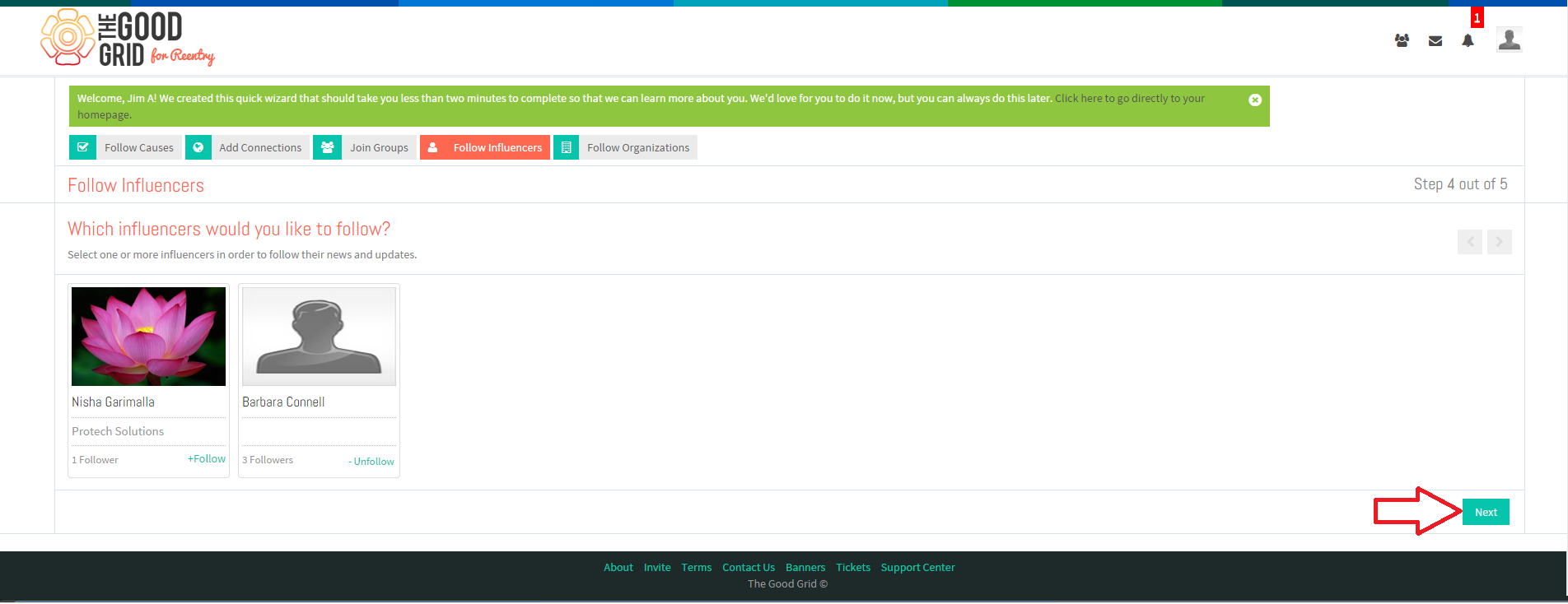Image resolution: width=1568 pixels, height=604 pixels.
Task: Open the Contact Us footer link
Action: 749,567
